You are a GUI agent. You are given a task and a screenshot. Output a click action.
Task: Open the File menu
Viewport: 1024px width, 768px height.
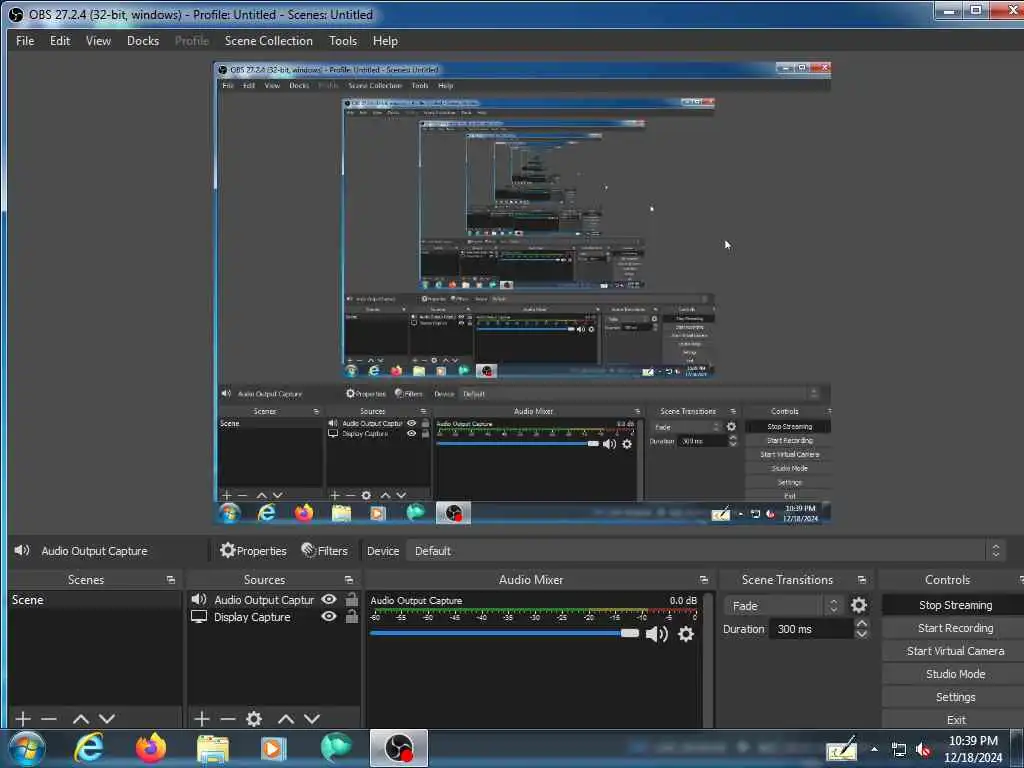coord(25,40)
